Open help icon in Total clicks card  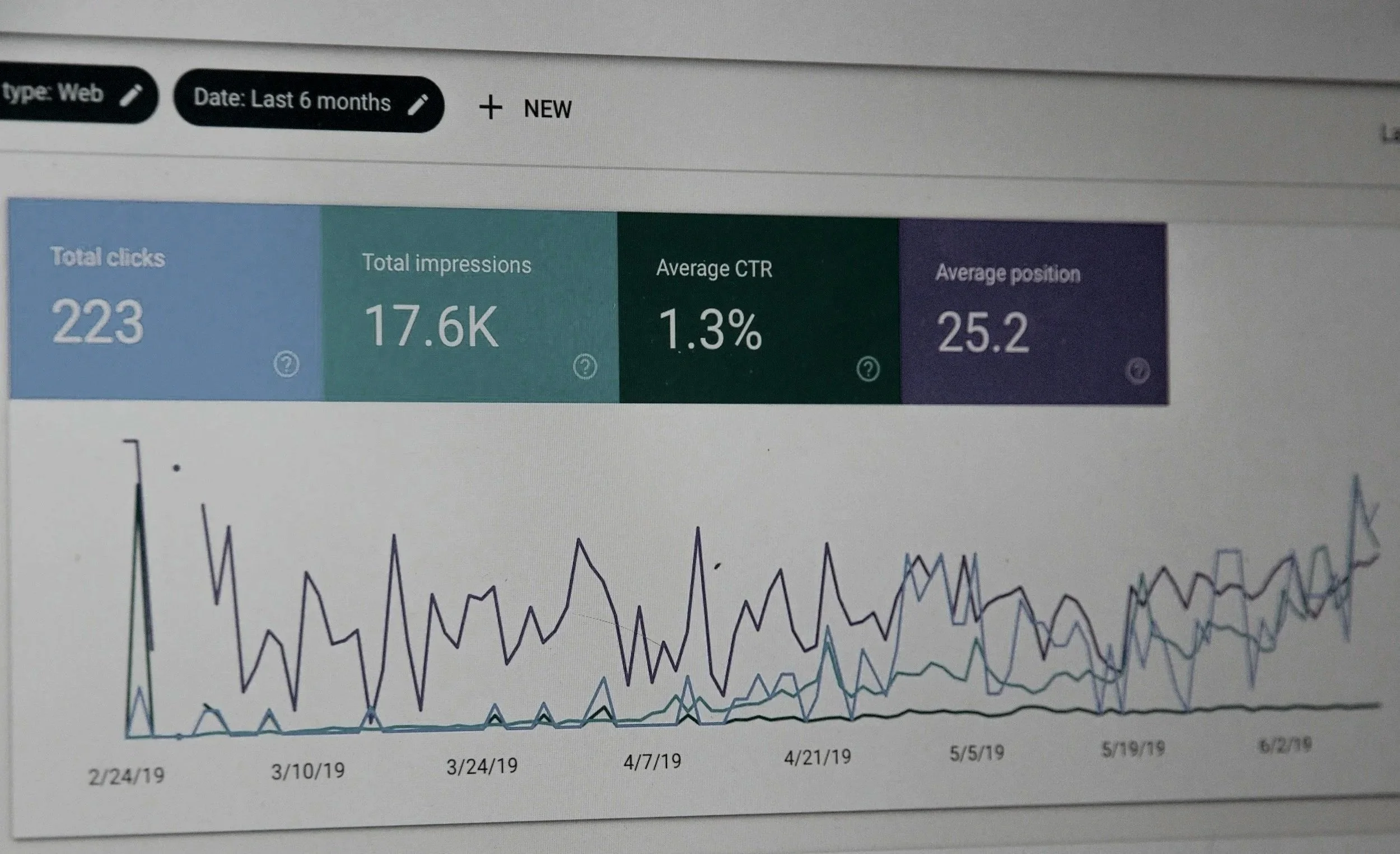[286, 364]
